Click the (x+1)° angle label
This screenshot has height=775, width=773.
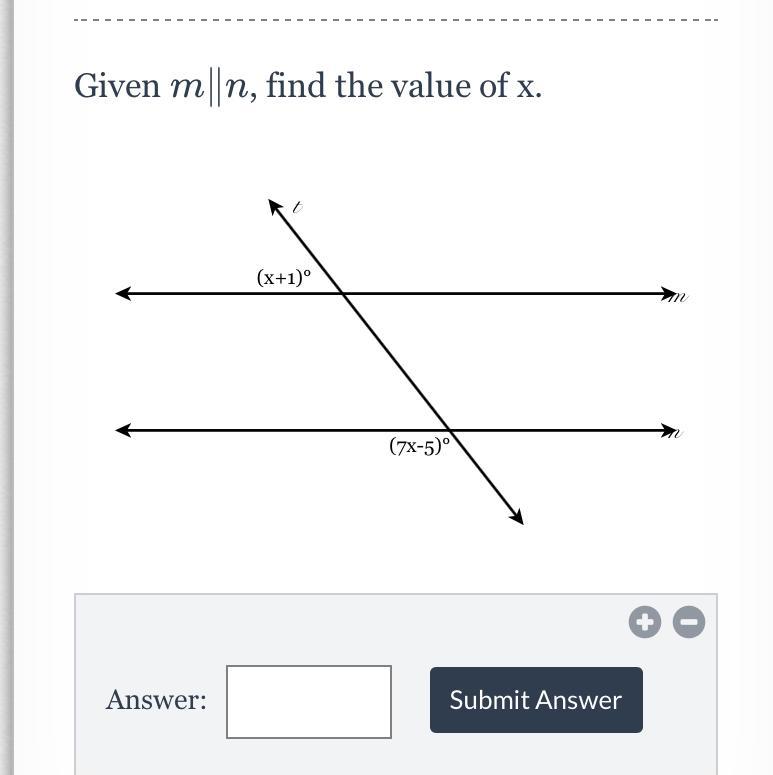(x=284, y=277)
